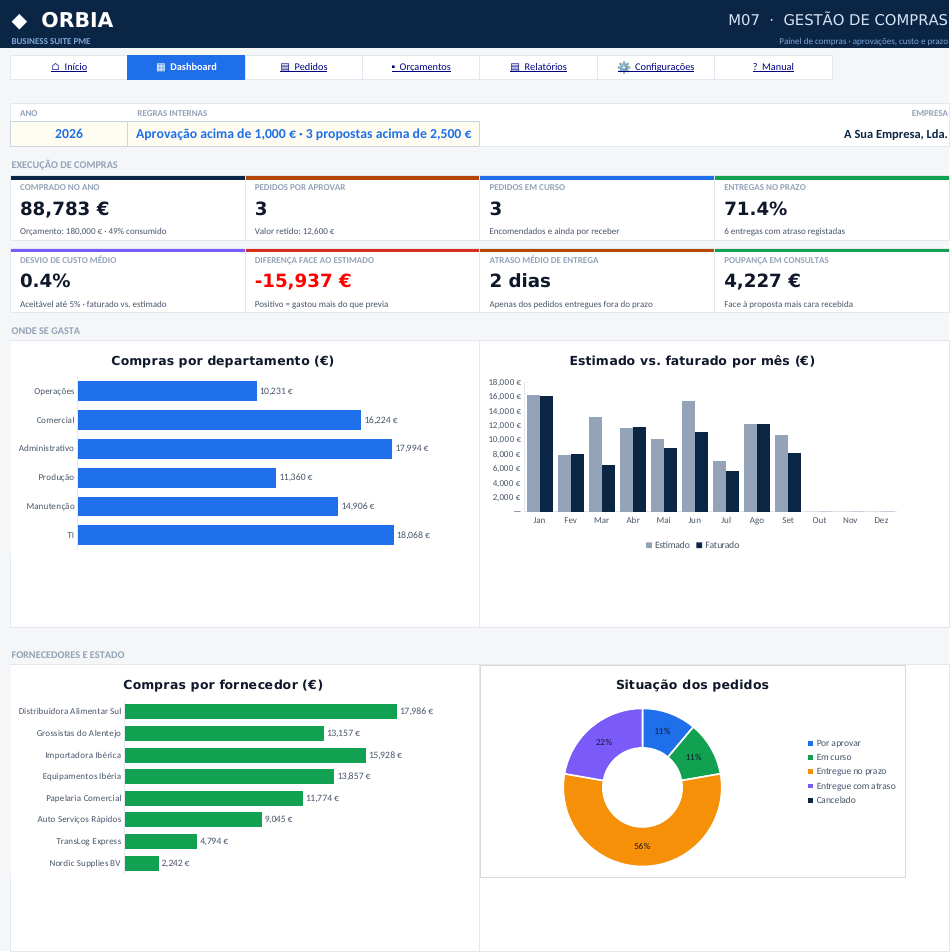The width and height of the screenshot is (950, 952).
Task: Click the red -15,937 € difference value
Action: pos(303,280)
